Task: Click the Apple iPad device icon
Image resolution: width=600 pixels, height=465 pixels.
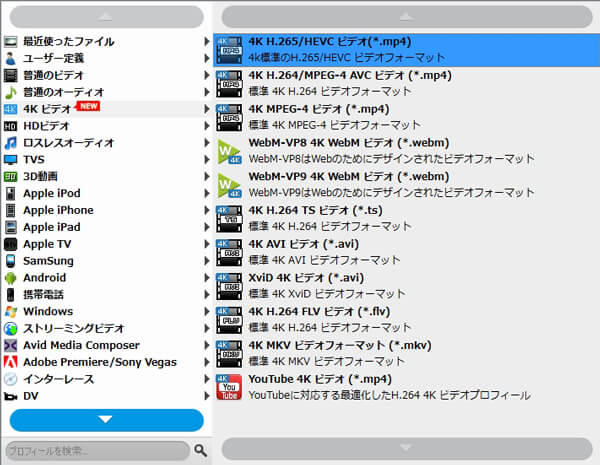Action: pos(11,227)
